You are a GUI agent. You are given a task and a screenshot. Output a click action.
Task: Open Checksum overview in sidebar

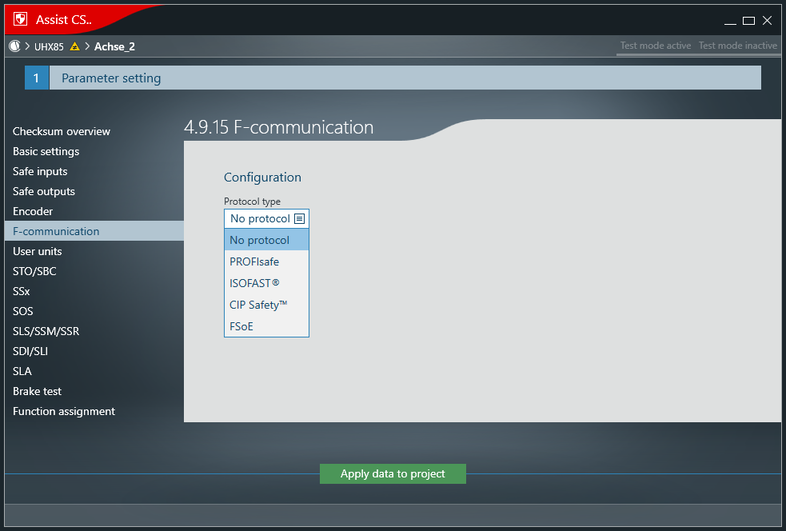click(x=61, y=131)
